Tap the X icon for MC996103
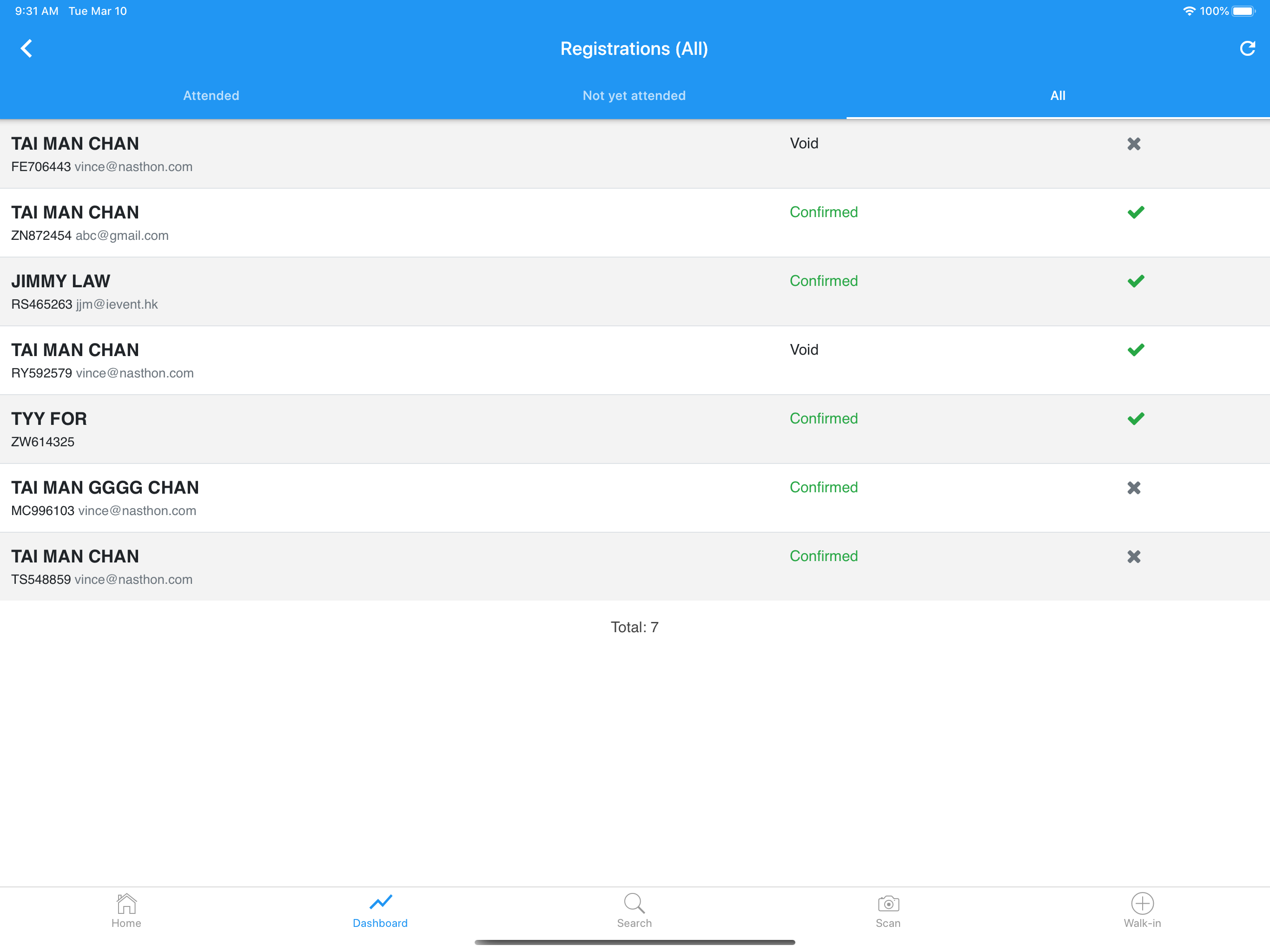 [x=1133, y=488]
